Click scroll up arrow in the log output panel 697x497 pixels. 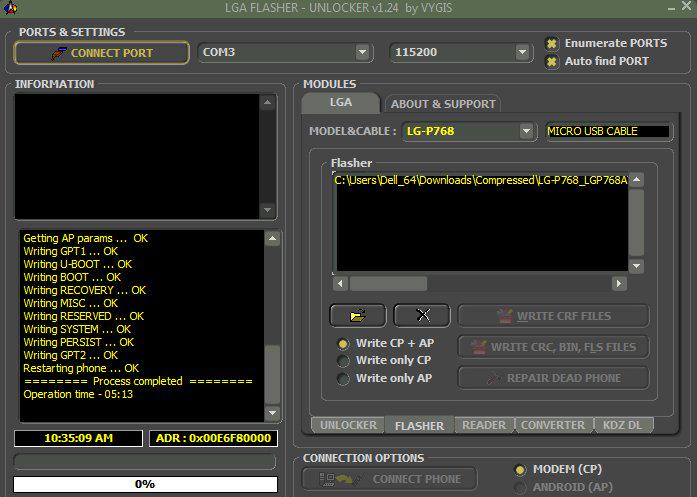point(272,239)
